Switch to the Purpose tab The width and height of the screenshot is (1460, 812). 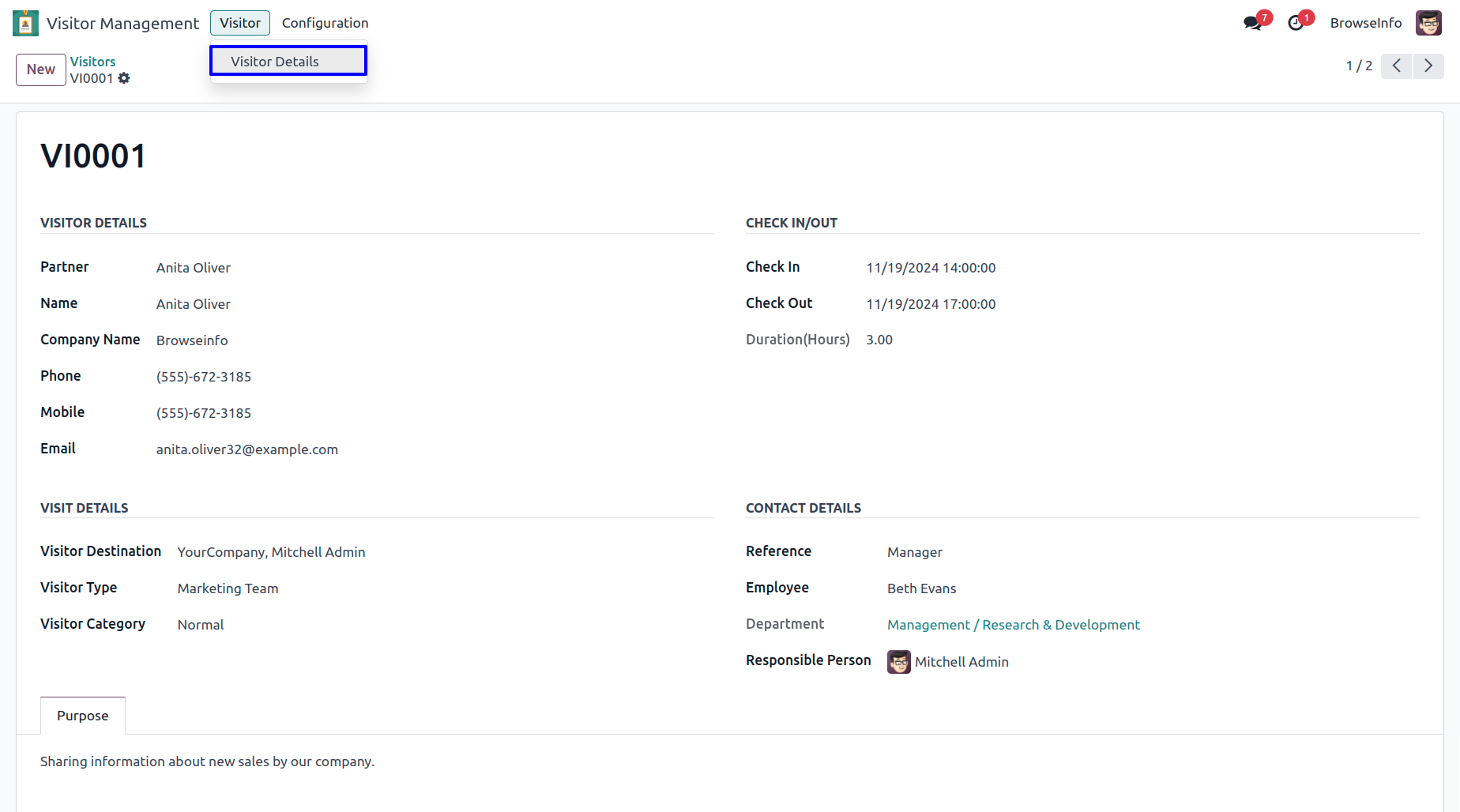(x=83, y=716)
